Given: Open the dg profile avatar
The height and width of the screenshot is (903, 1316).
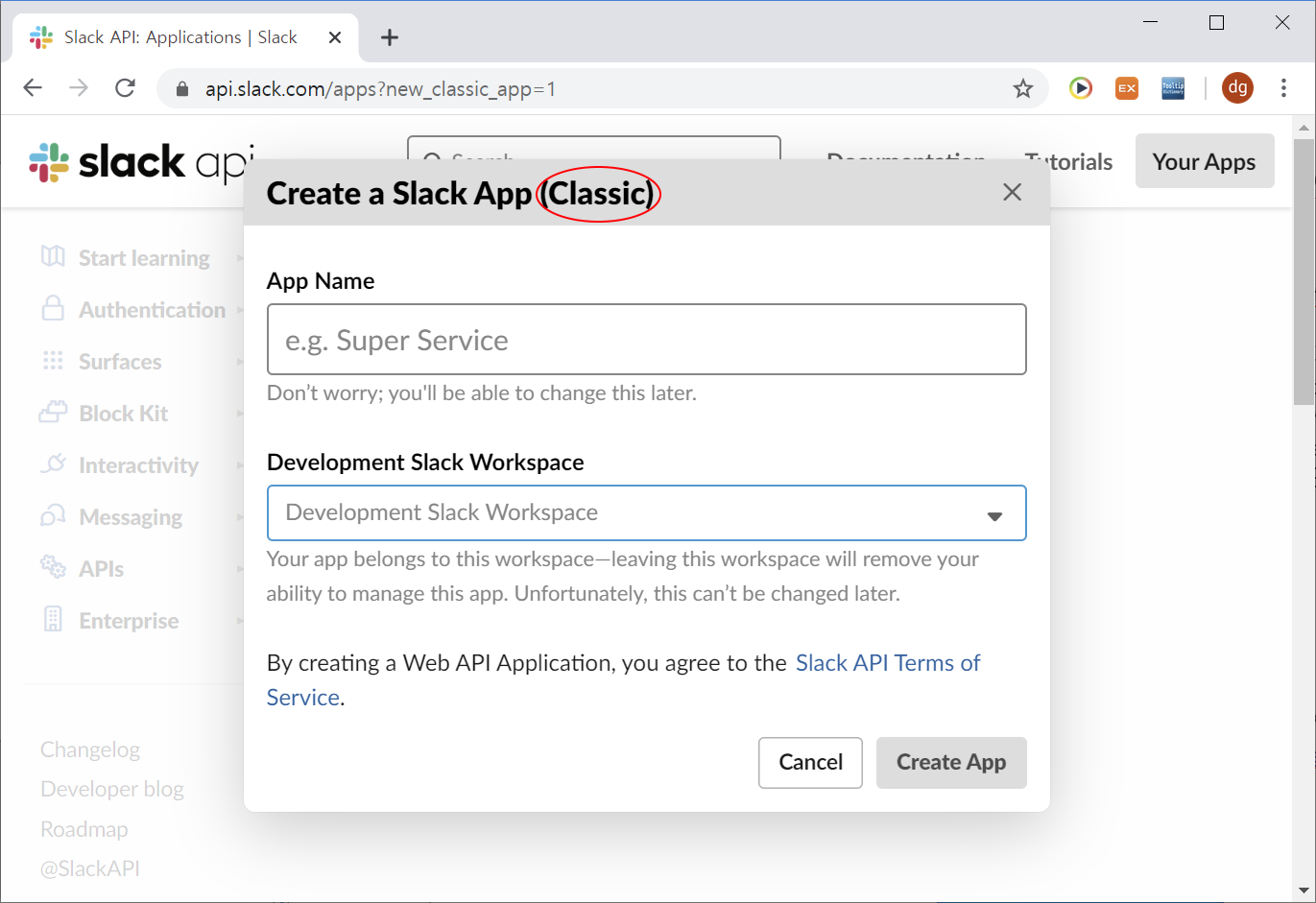Looking at the screenshot, I should 1237,88.
